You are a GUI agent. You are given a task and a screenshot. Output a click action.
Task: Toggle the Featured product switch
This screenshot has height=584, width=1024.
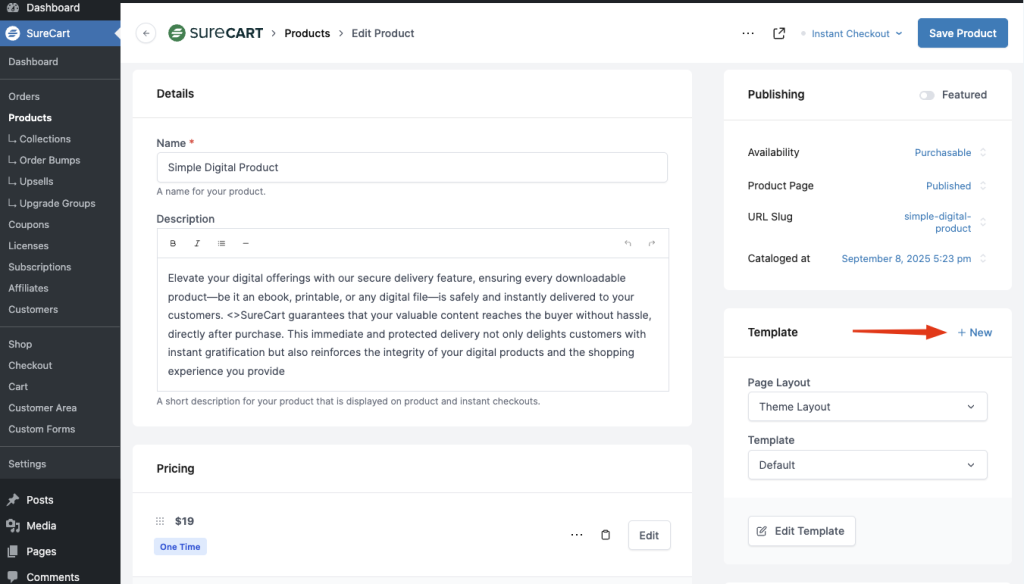927,95
